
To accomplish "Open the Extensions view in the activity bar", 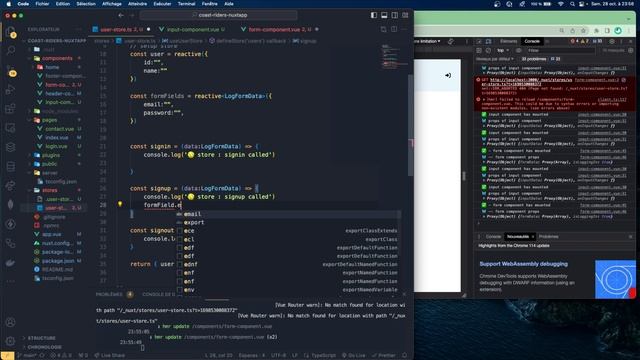I will tap(11, 109).
